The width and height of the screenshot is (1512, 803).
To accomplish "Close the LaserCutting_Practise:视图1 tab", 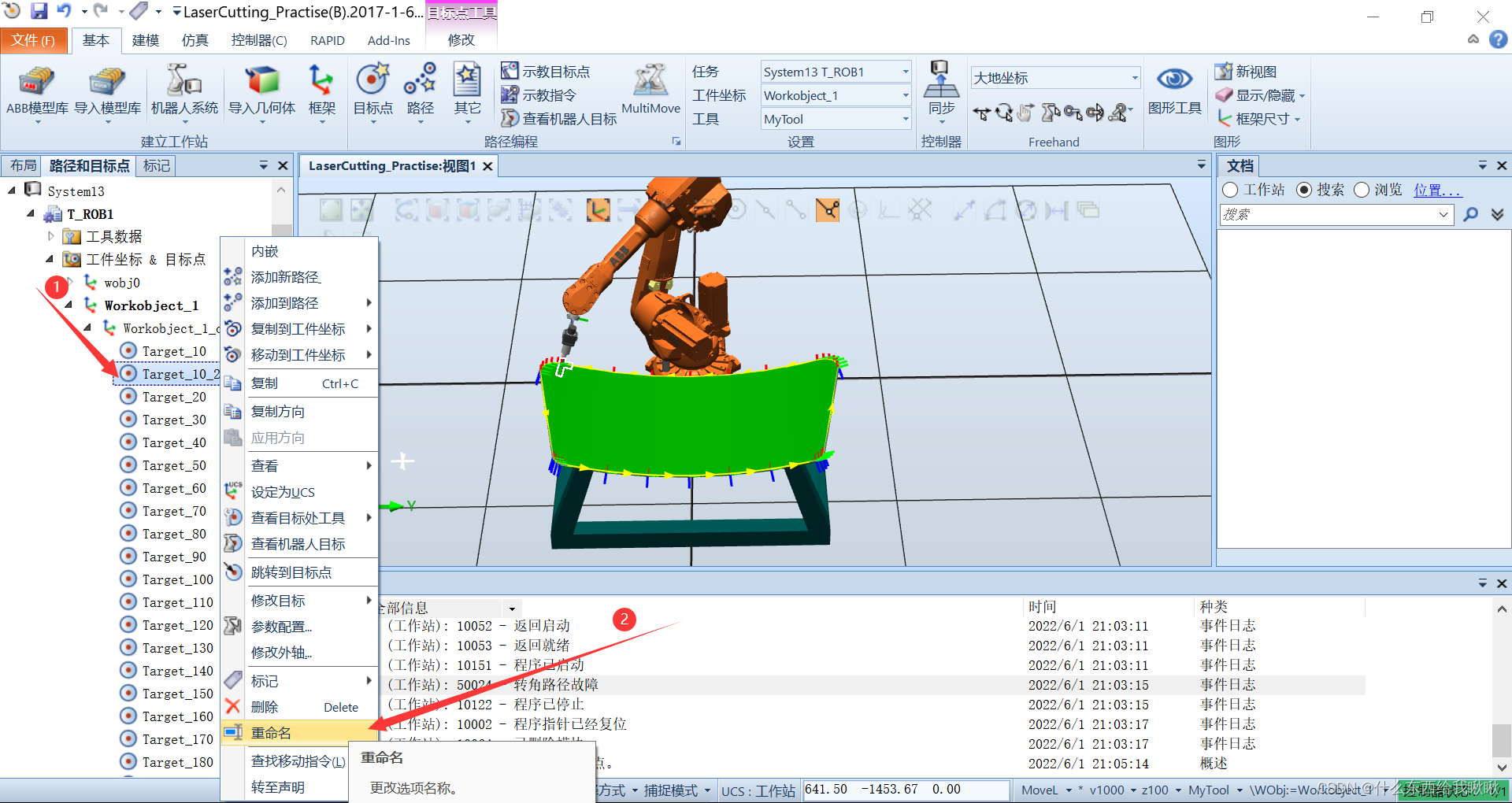I will click(x=488, y=166).
